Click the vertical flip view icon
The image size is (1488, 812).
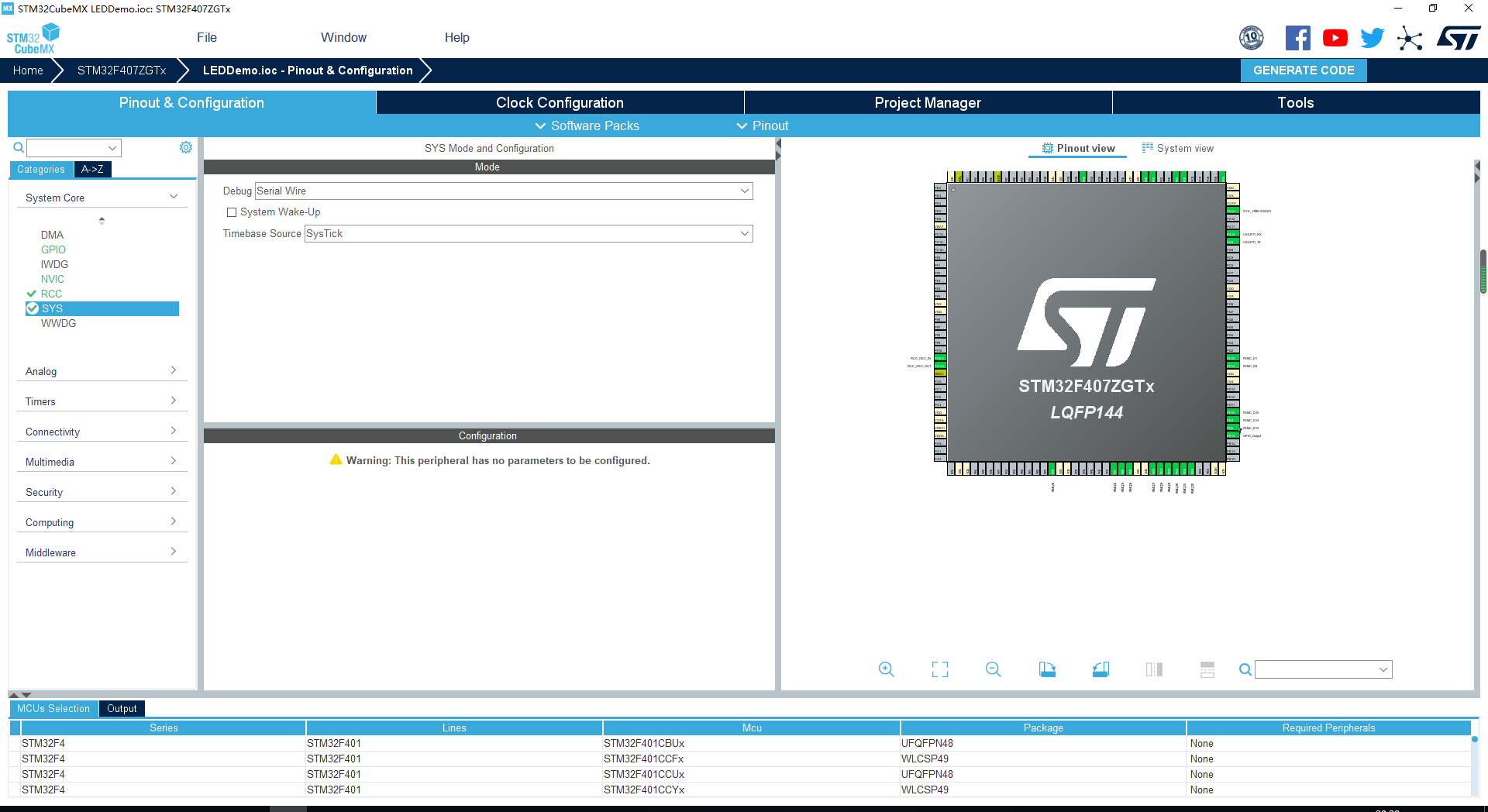pyautogui.click(x=1207, y=669)
